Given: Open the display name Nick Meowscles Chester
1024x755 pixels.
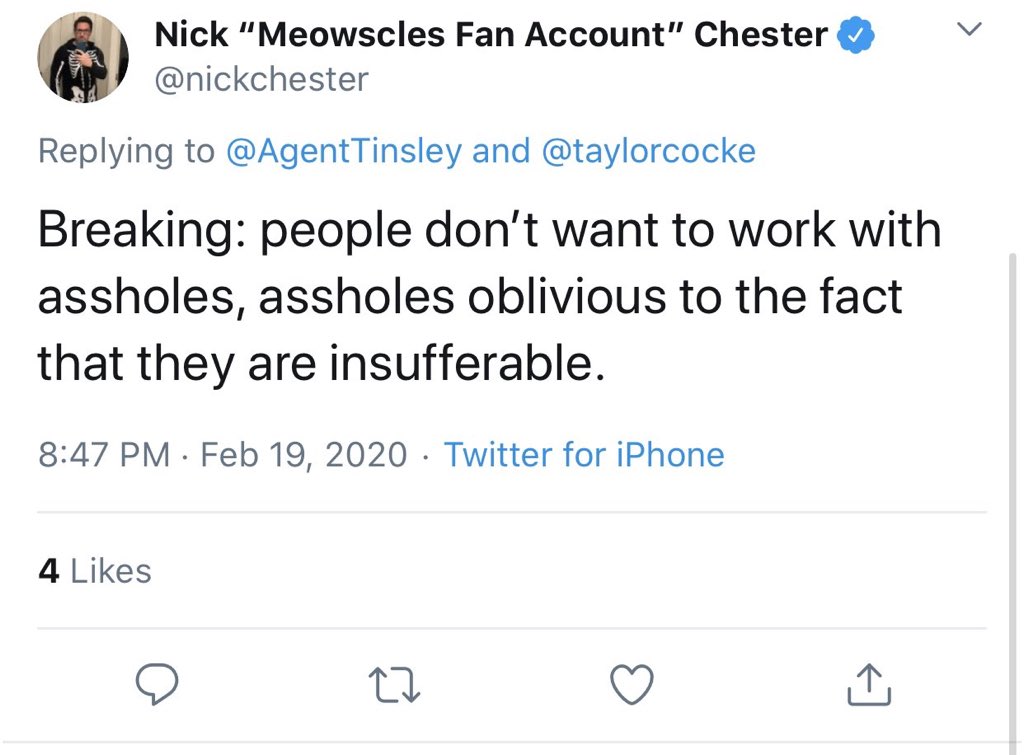Looking at the screenshot, I should [x=491, y=35].
